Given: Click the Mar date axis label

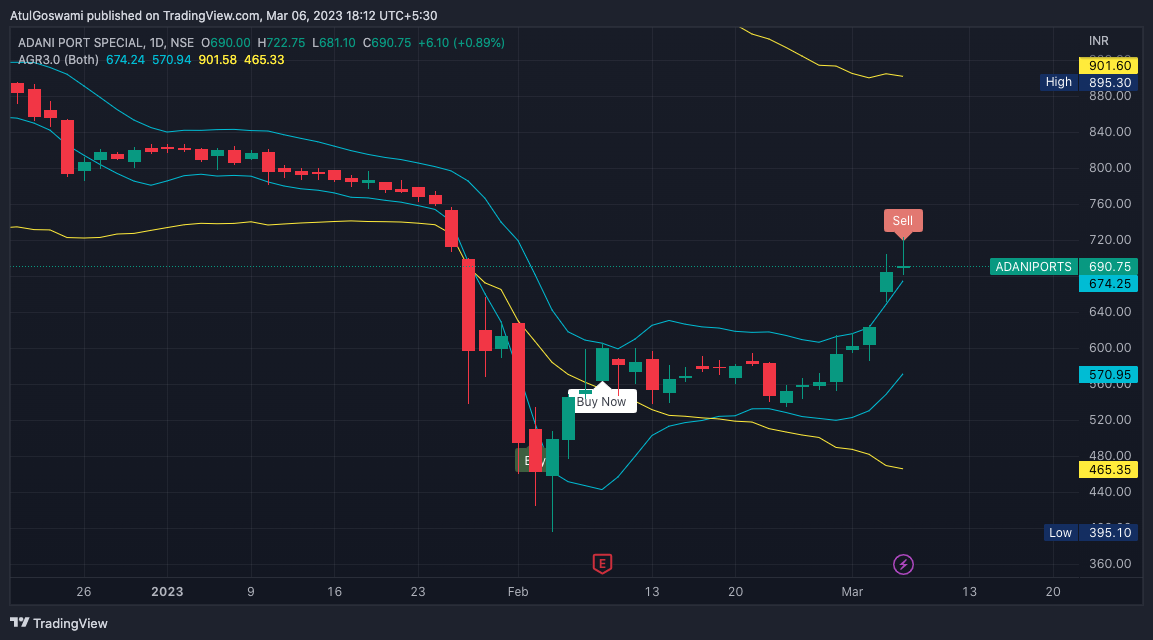Looking at the screenshot, I should pos(852,591).
